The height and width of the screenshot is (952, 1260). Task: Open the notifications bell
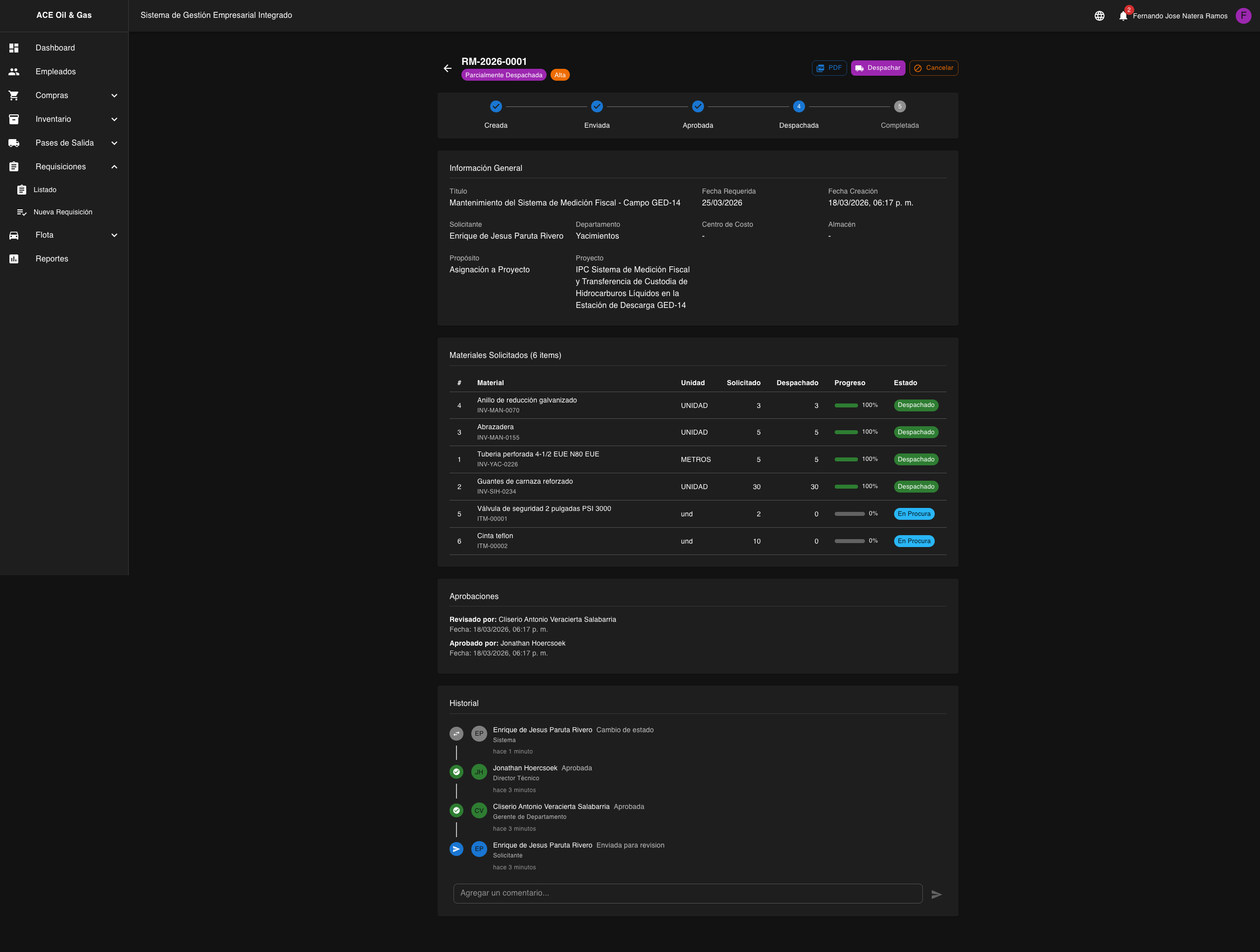pyautogui.click(x=1123, y=16)
